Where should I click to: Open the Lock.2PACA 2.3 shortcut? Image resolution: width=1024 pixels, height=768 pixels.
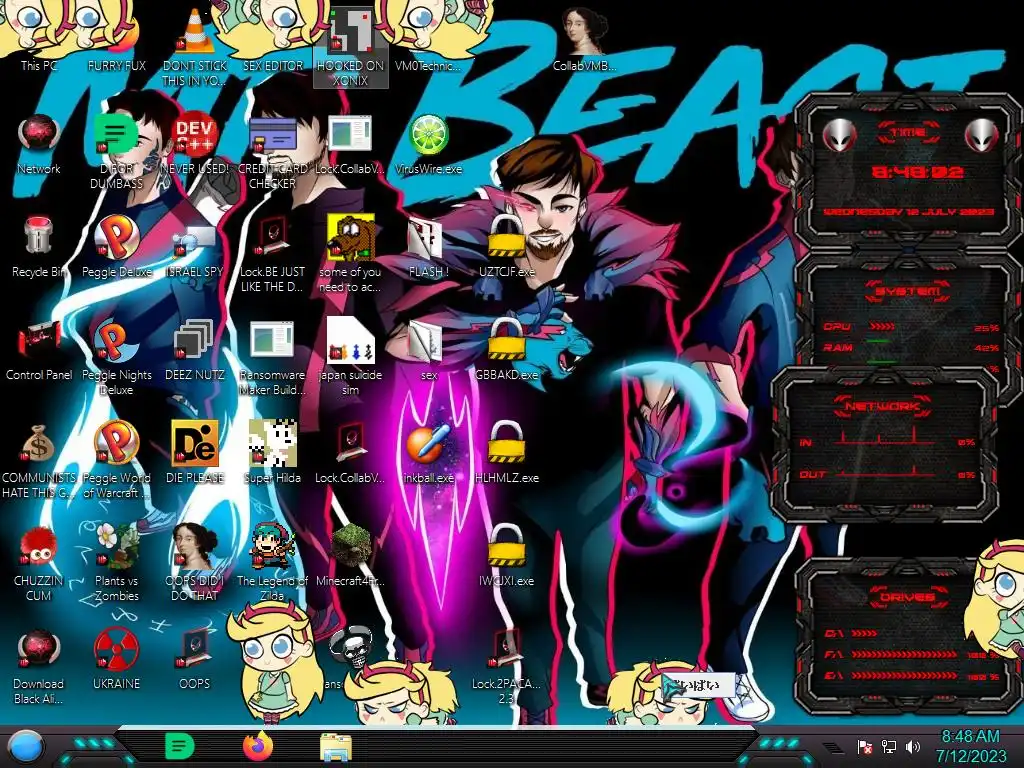click(506, 666)
